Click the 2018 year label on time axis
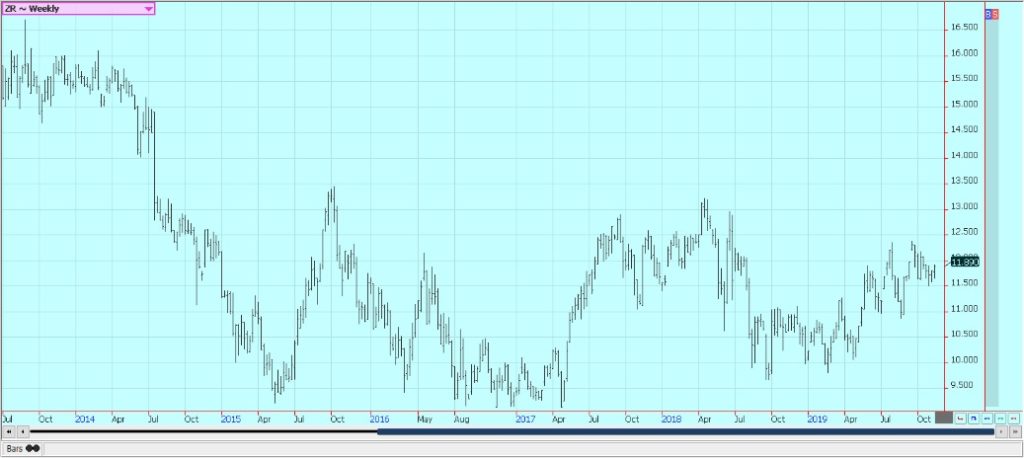Screen dimensions: 1024x458 [671, 418]
